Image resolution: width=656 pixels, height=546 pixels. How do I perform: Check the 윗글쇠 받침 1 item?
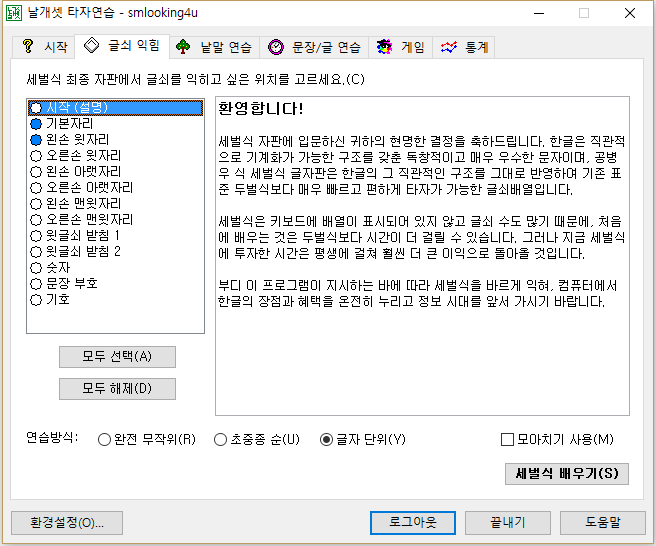(x=36, y=236)
